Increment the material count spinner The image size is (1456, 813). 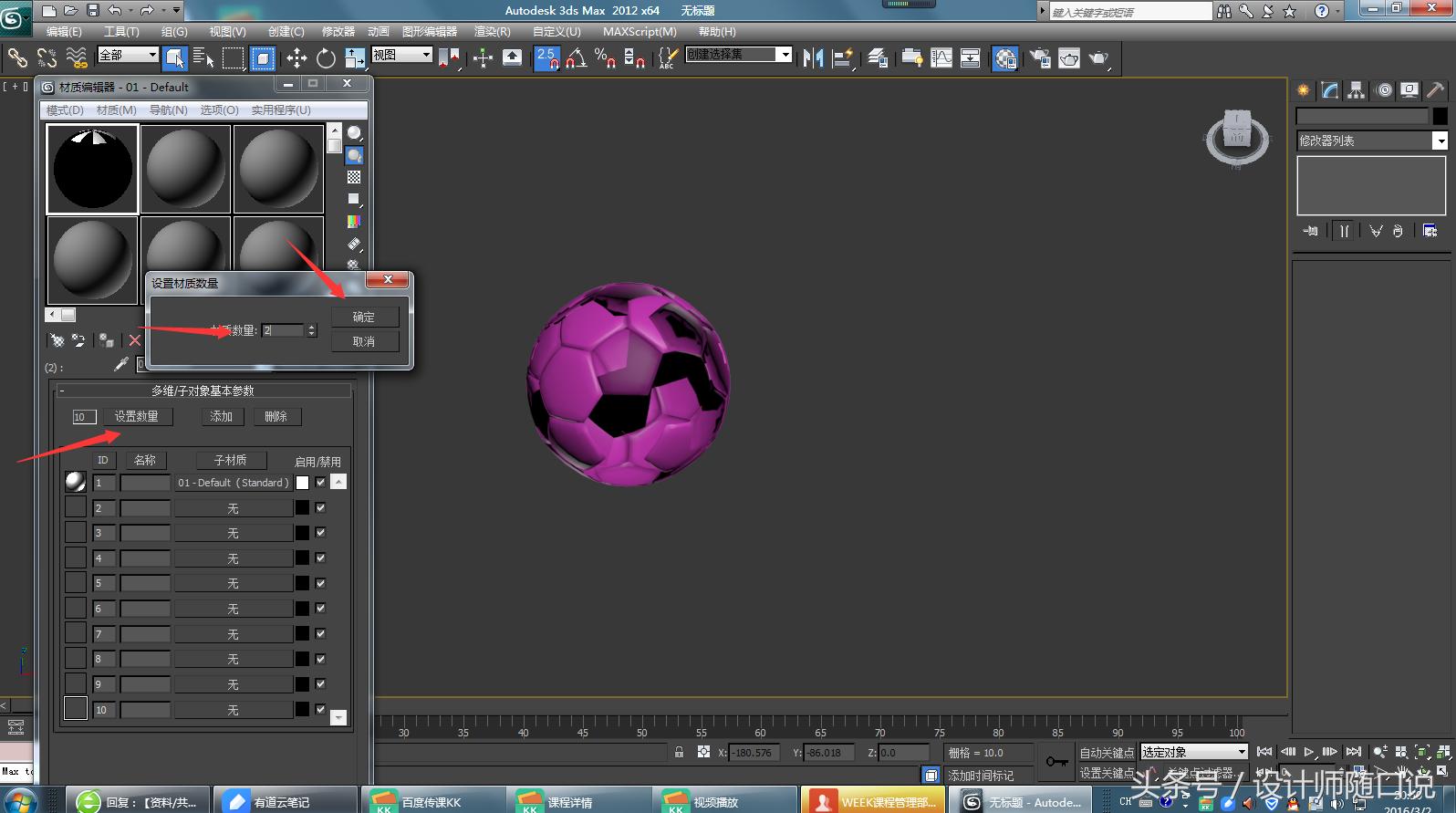(x=312, y=327)
